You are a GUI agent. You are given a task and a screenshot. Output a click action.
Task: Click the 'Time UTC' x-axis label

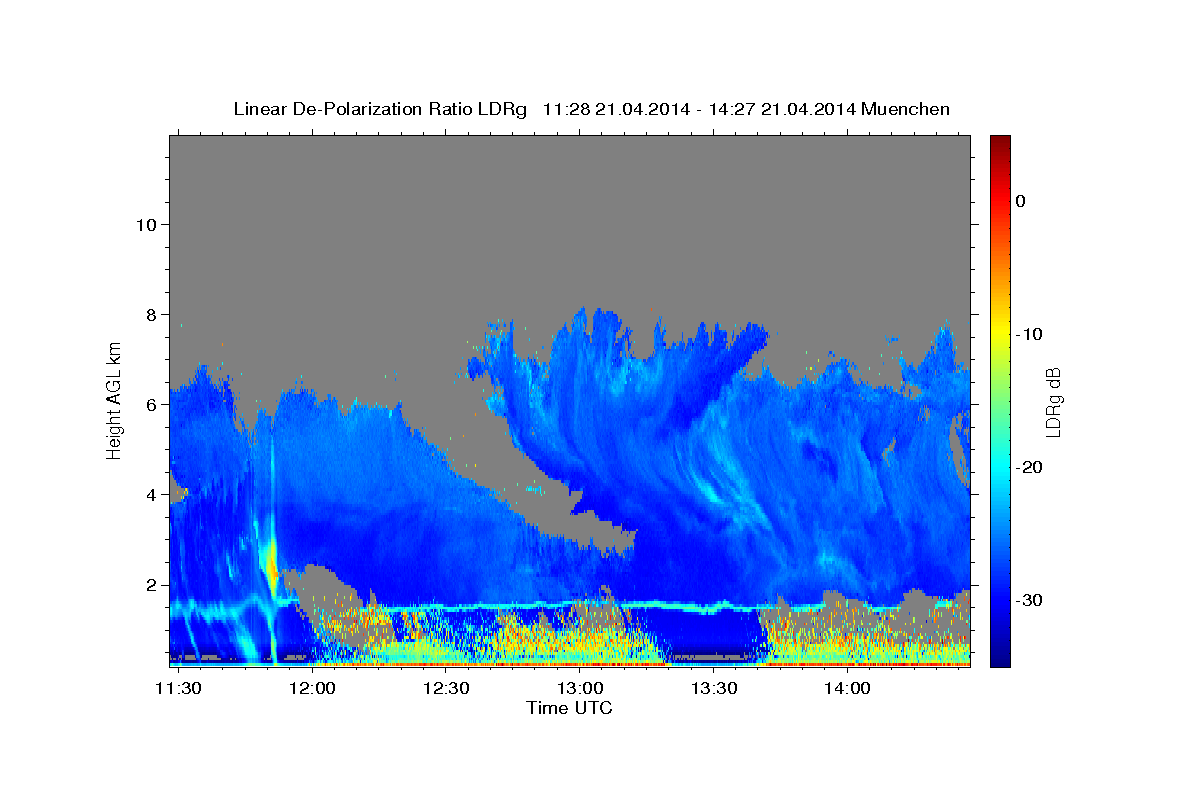(x=569, y=708)
